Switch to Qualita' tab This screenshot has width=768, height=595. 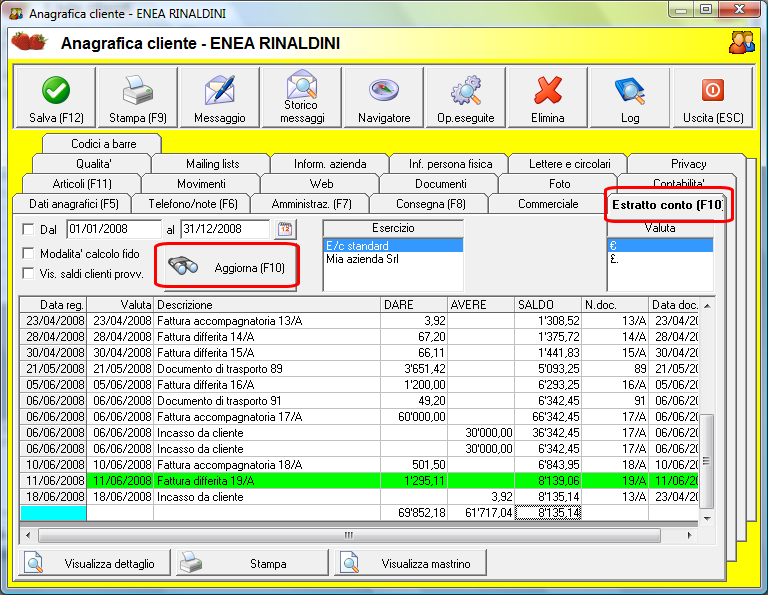pyautogui.click(x=92, y=164)
